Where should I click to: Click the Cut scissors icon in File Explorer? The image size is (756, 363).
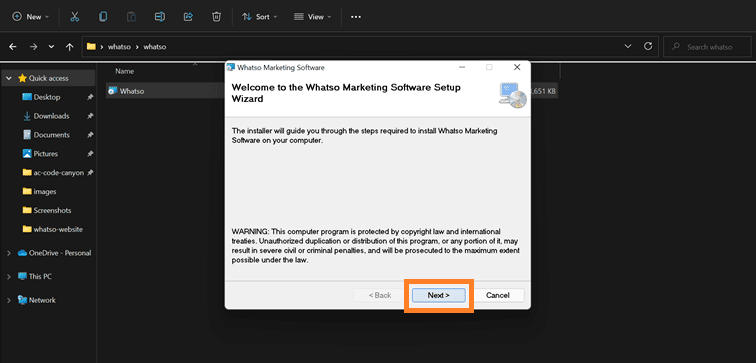(x=74, y=16)
